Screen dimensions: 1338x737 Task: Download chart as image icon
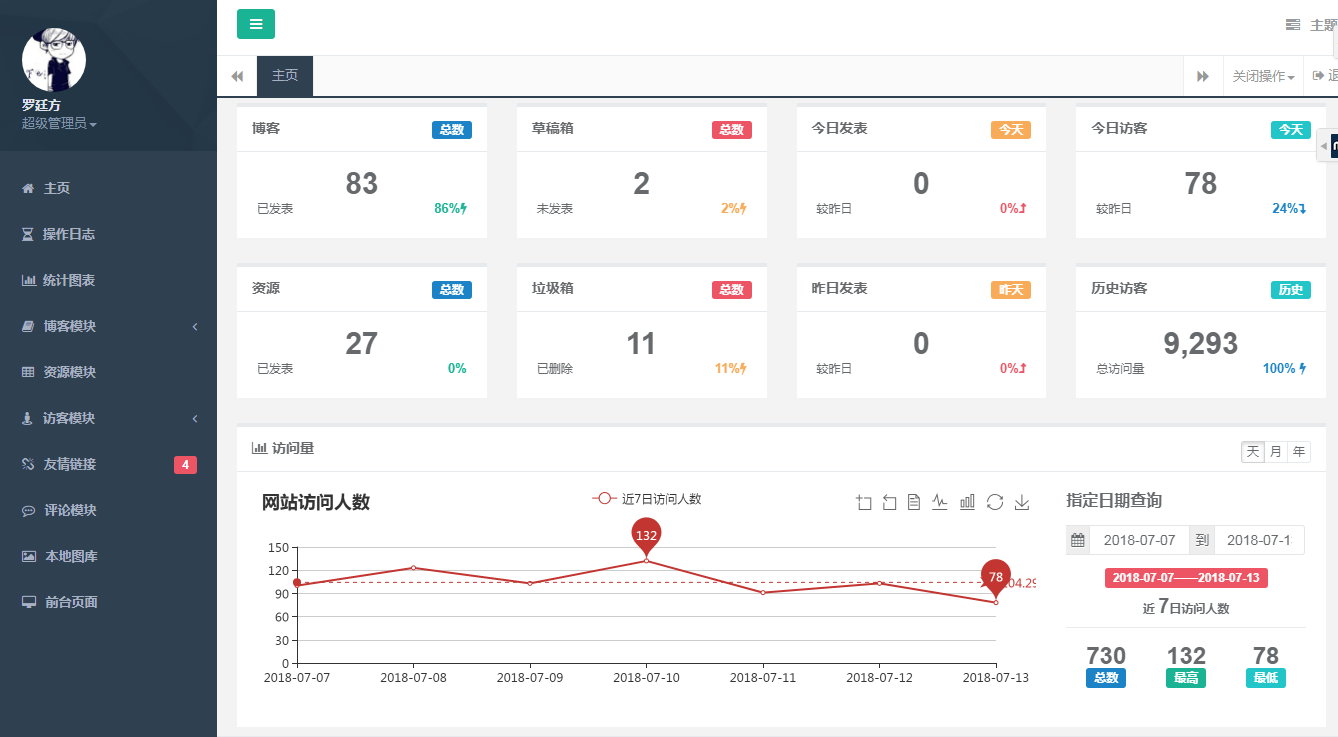1022,502
